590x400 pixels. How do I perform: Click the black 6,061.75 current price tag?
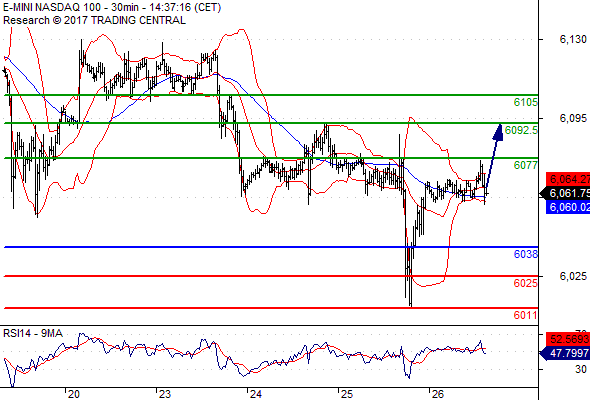[566, 193]
